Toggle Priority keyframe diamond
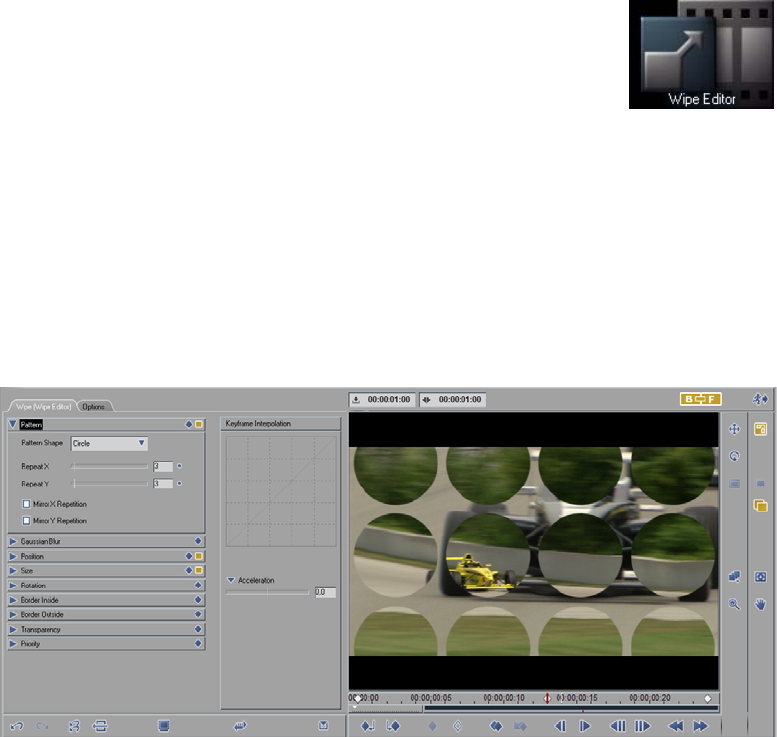This screenshot has width=777, height=737. pos(198,644)
